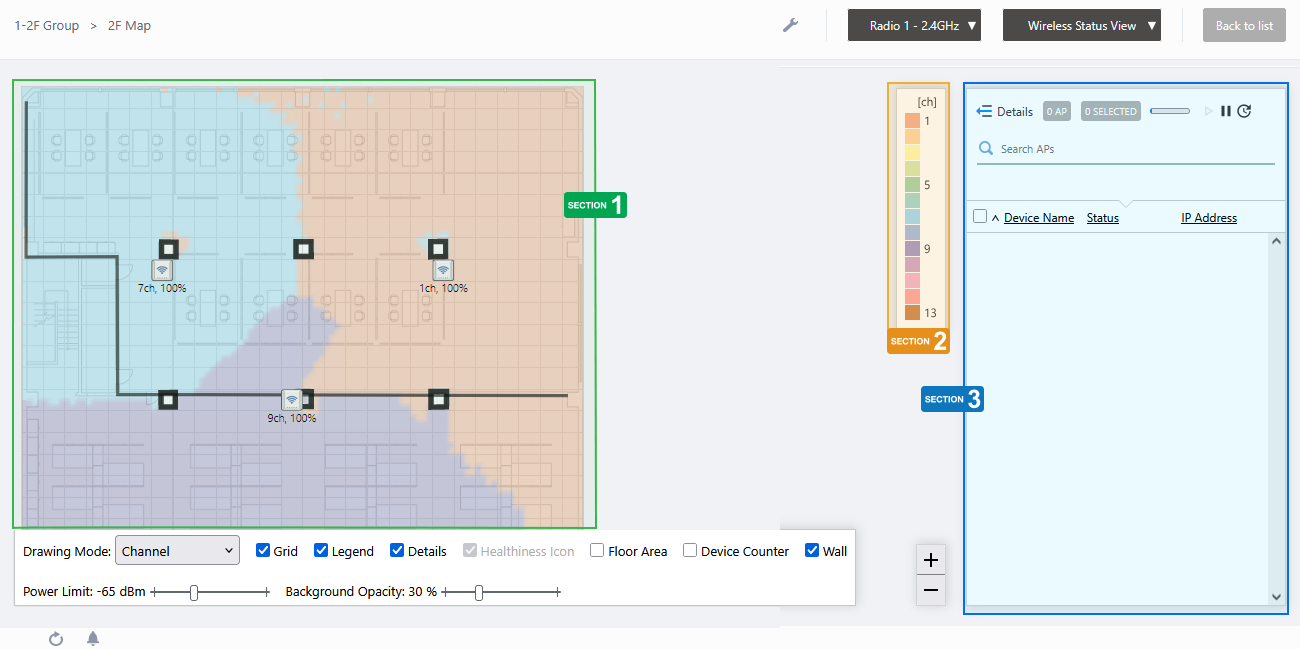The width and height of the screenshot is (1300, 649).
Task: Select the access point labeled 9ch, 100%
Action: [291, 400]
